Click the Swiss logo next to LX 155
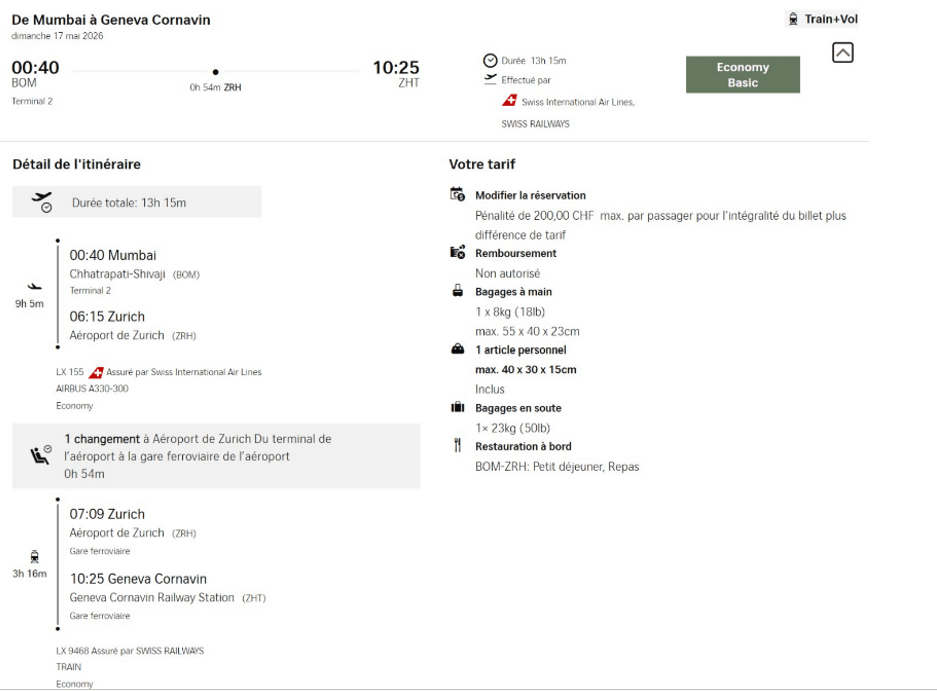The width and height of the screenshot is (937, 691). [x=96, y=373]
